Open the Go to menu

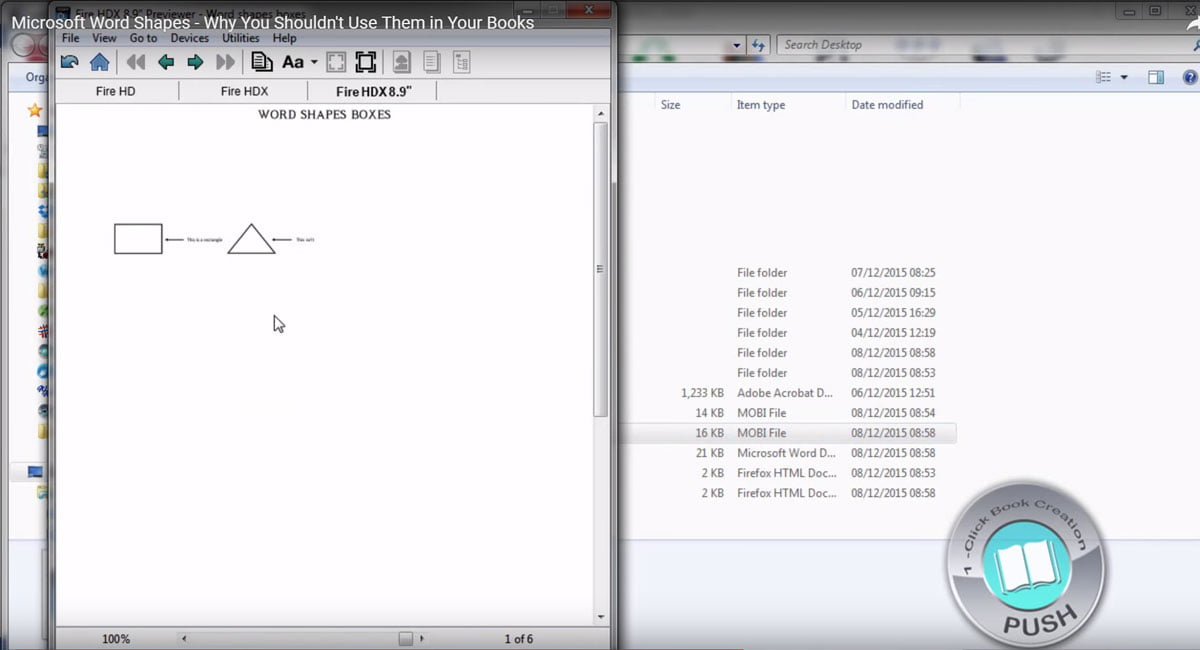pos(143,38)
